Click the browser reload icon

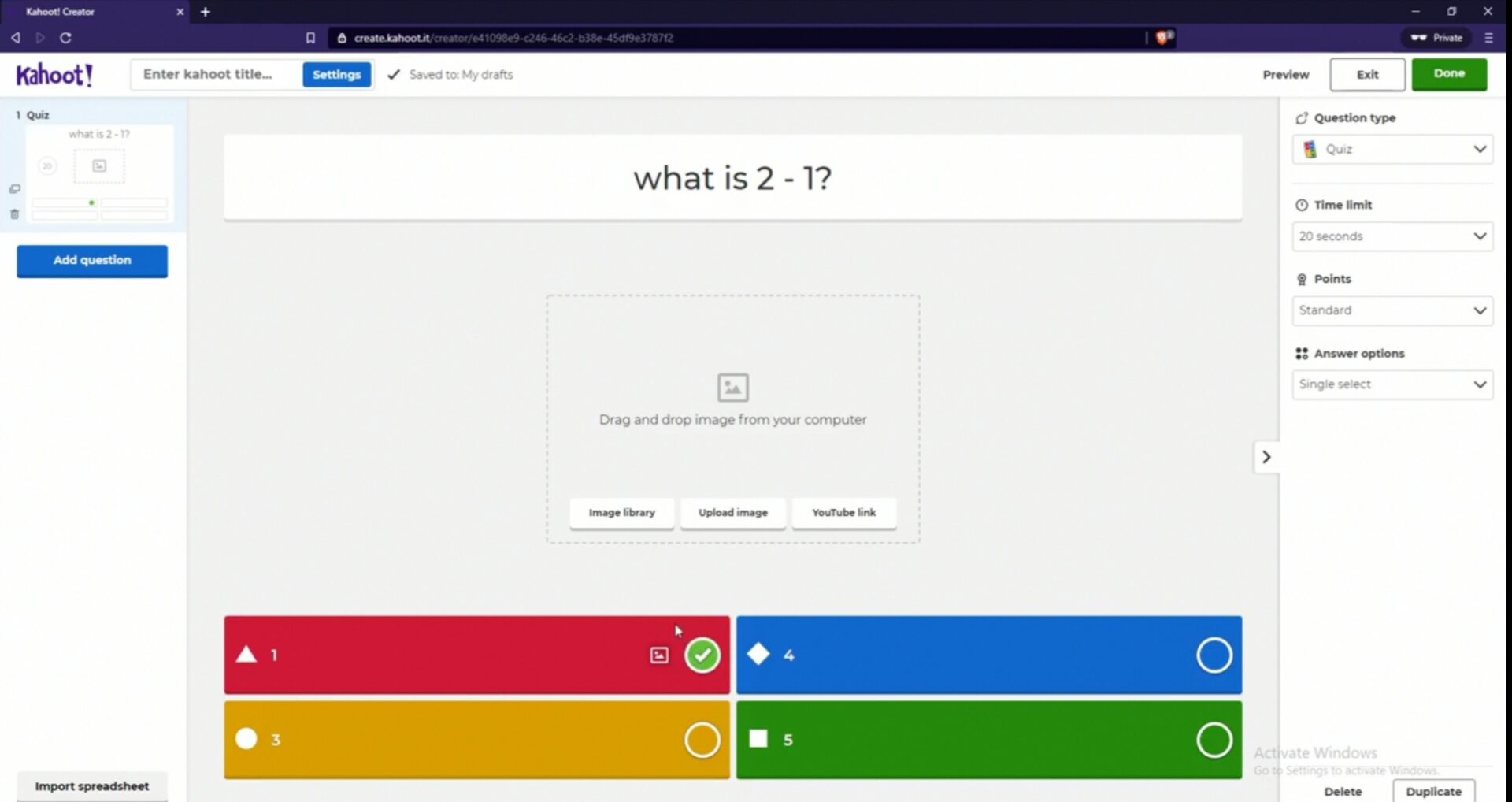click(x=66, y=38)
